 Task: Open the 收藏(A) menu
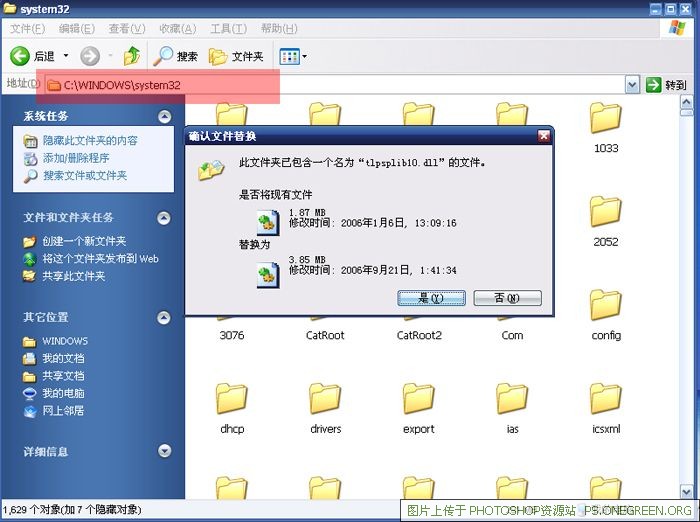[178, 29]
